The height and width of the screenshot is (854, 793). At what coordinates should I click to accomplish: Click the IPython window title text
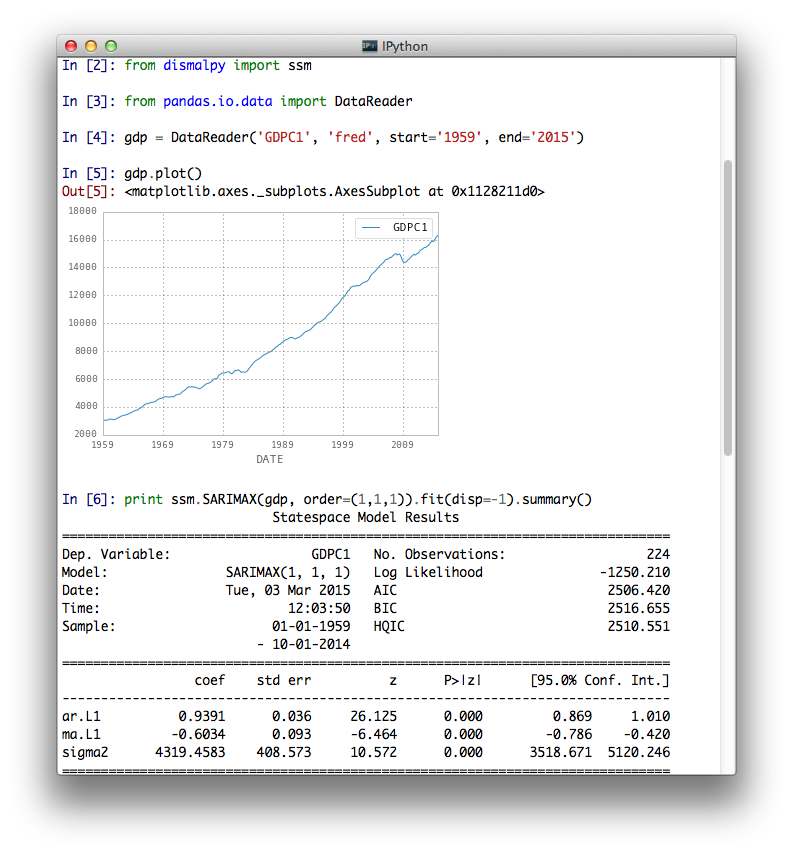[405, 46]
